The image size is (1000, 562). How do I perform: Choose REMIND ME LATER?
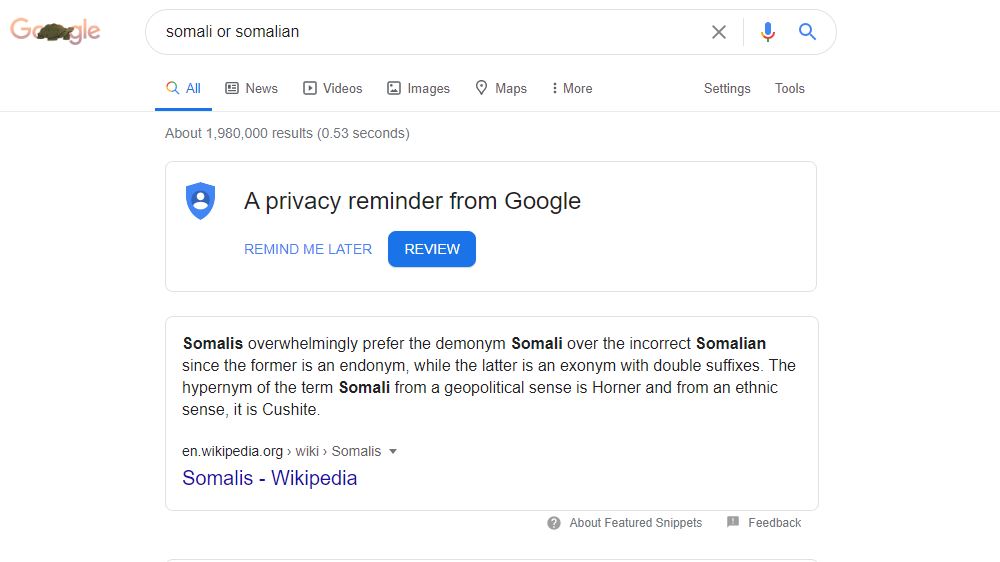(x=308, y=249)
